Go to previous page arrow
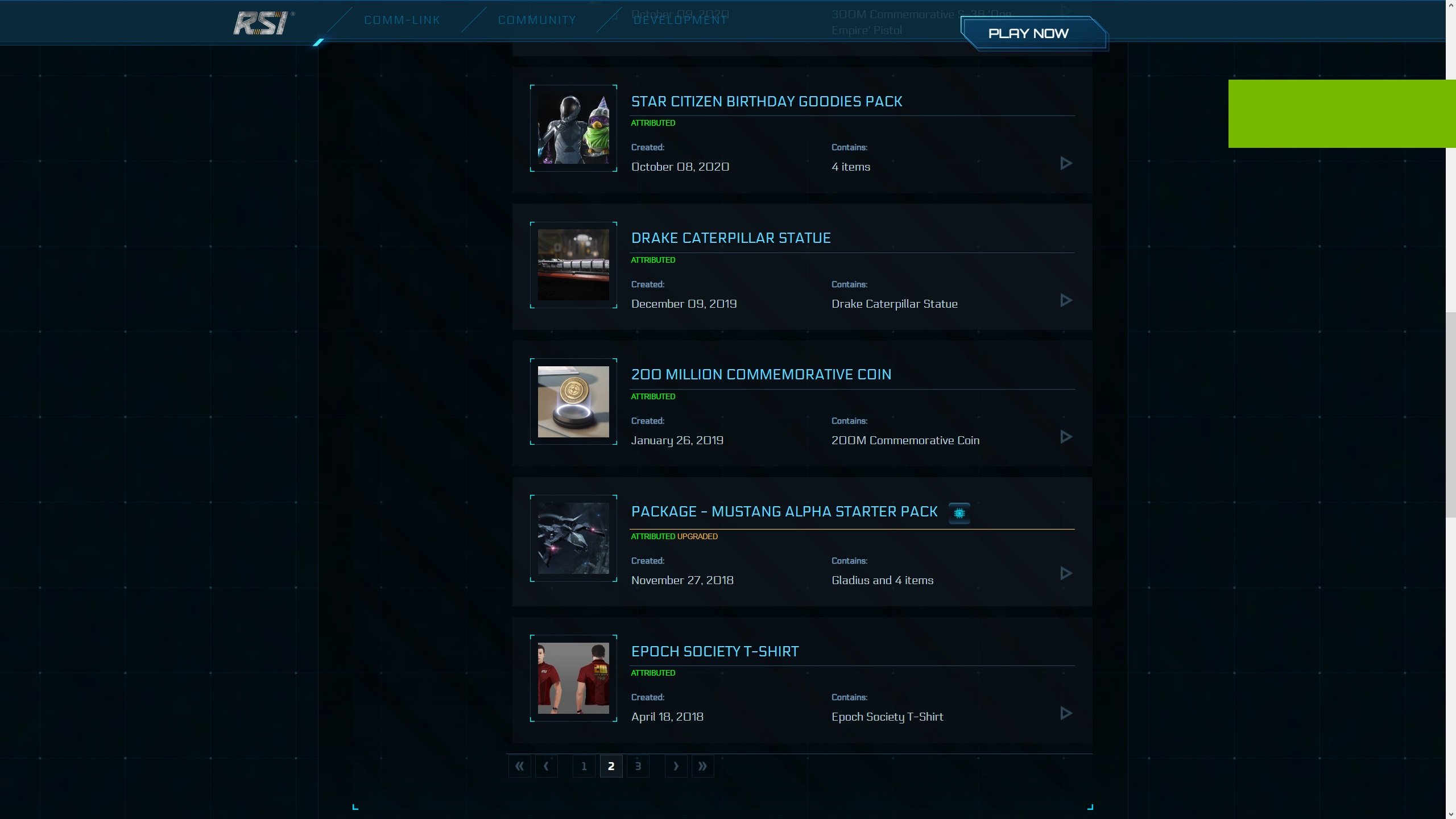This screenshot has height=819, width=1456. tap(546, 766)
